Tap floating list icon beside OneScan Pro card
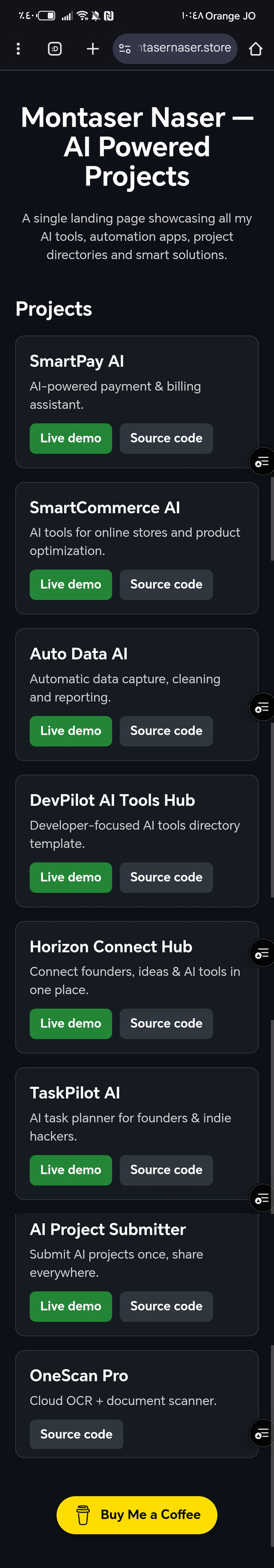Viewport: 274px width, 1568px height. [x=262, y=1434]
